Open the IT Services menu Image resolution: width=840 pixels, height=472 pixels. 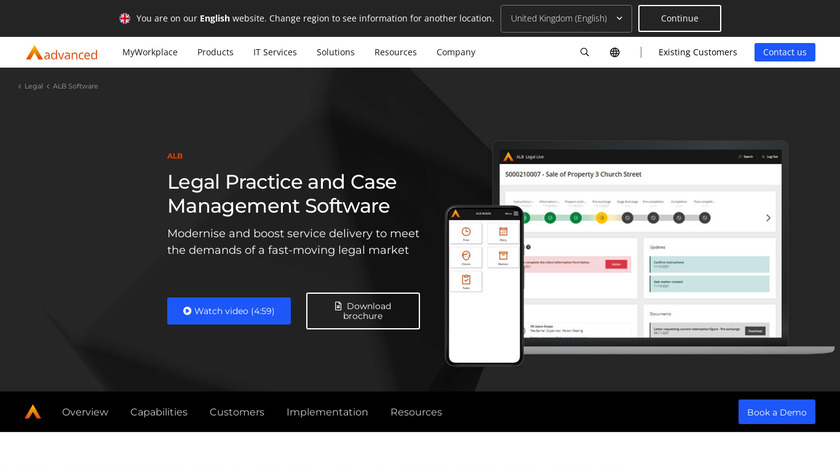point(275,52)
